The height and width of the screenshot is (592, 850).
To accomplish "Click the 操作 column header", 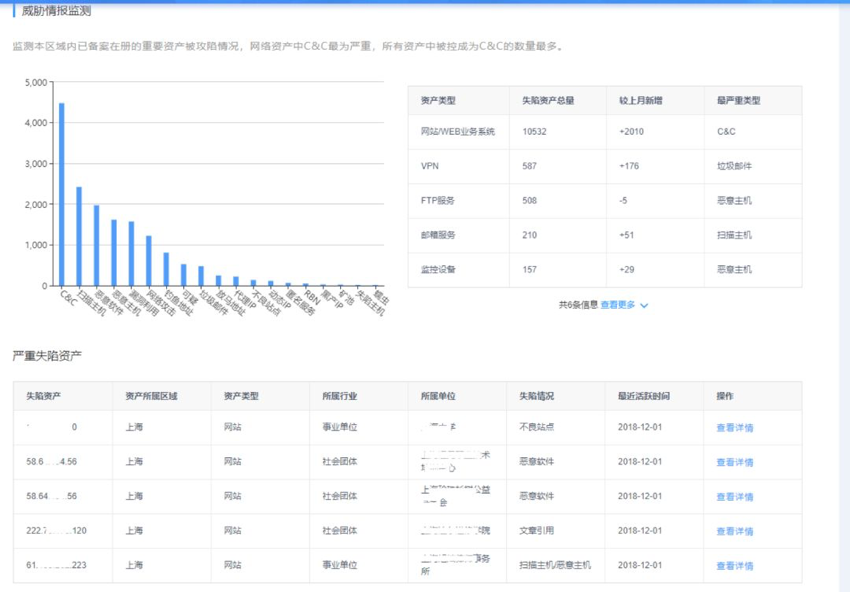I will [725, 396].
